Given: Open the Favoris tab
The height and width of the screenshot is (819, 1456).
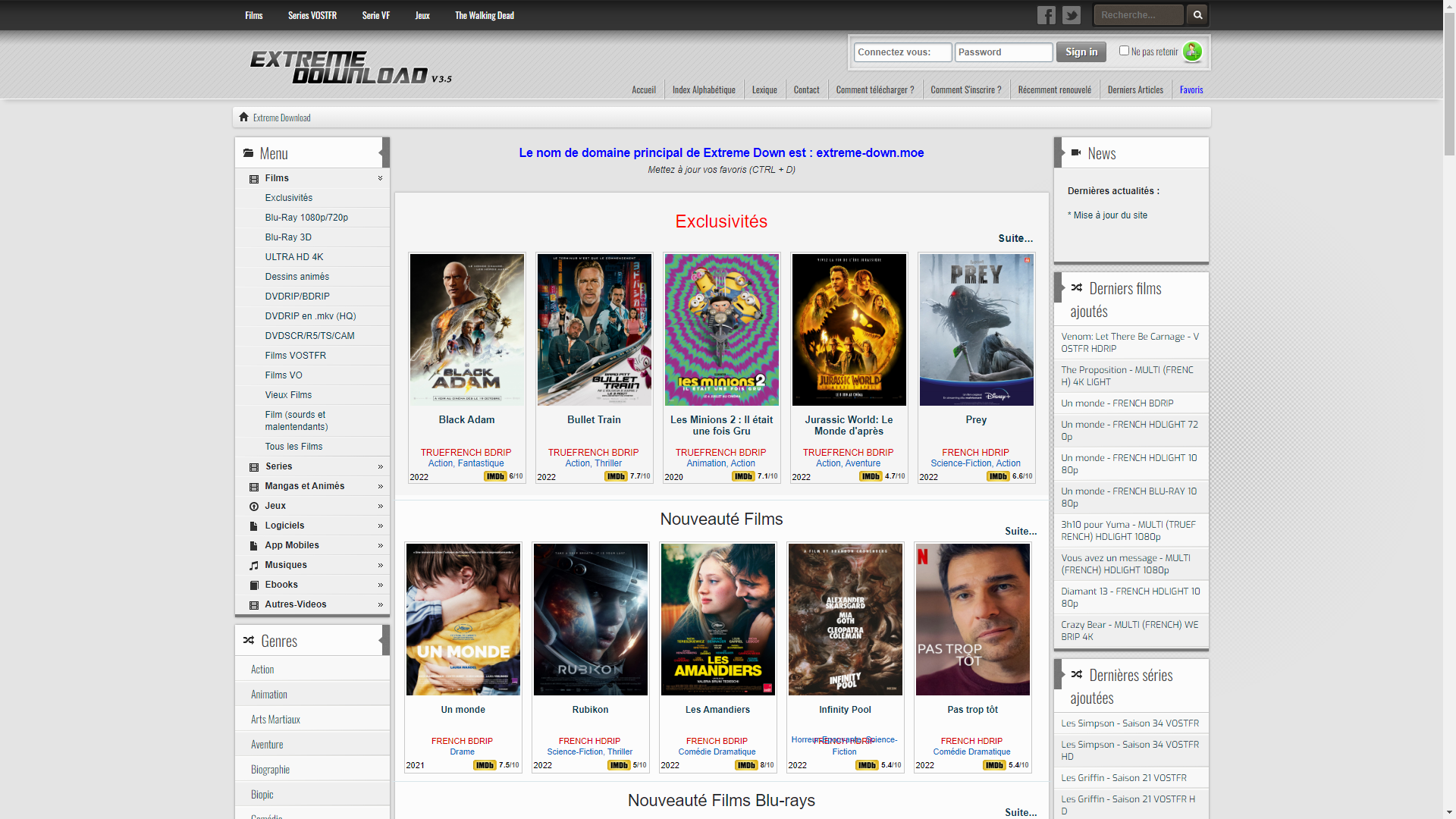Looking at the screenshot, I should pos(1191,89).
